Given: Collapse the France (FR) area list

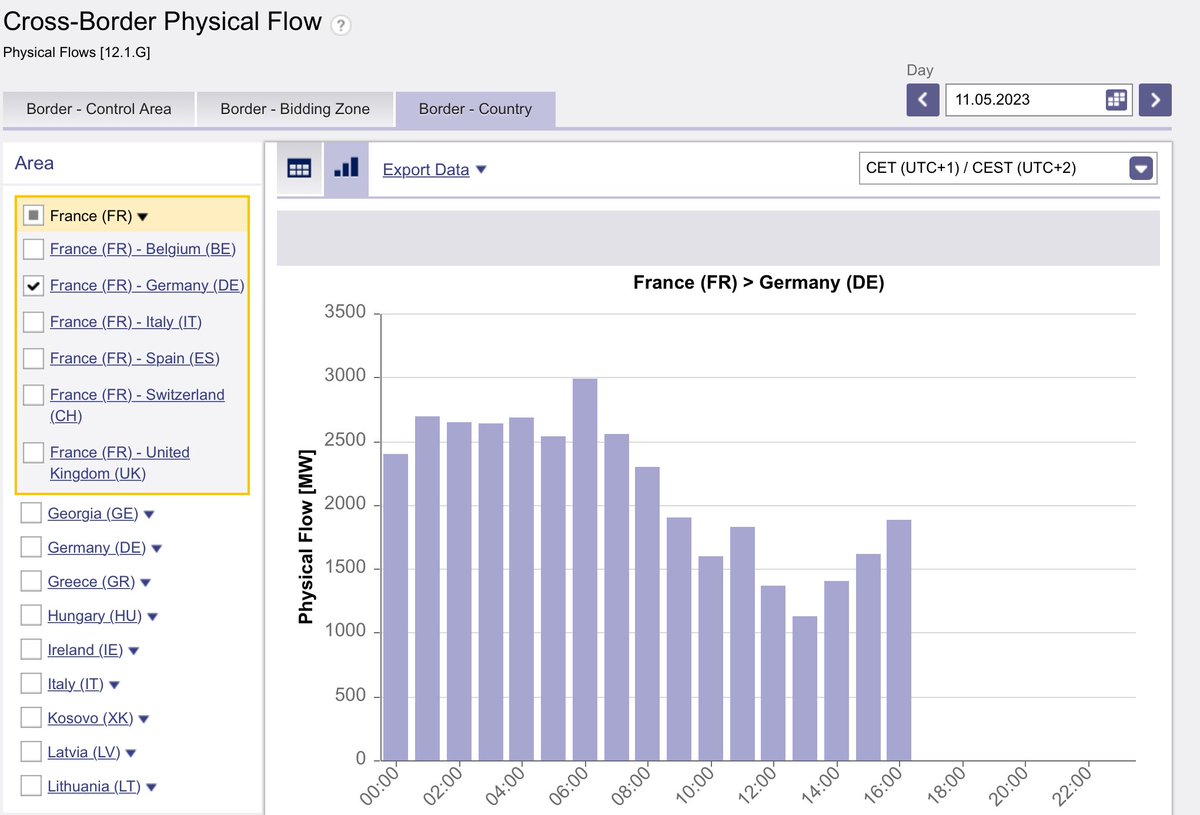Looking at the screenshot, I should pos(143,216).
